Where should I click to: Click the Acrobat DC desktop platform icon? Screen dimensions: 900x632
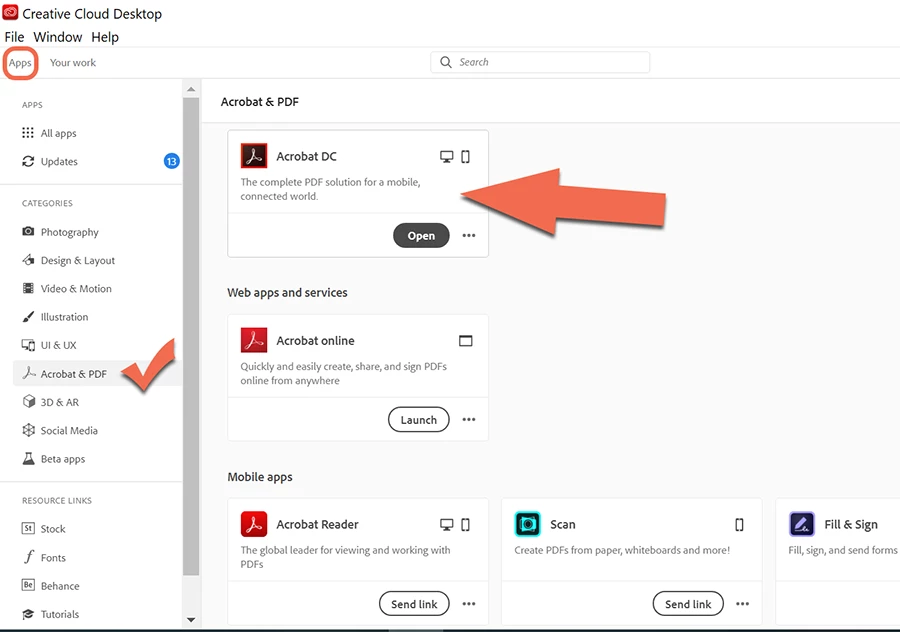(447, 156)
